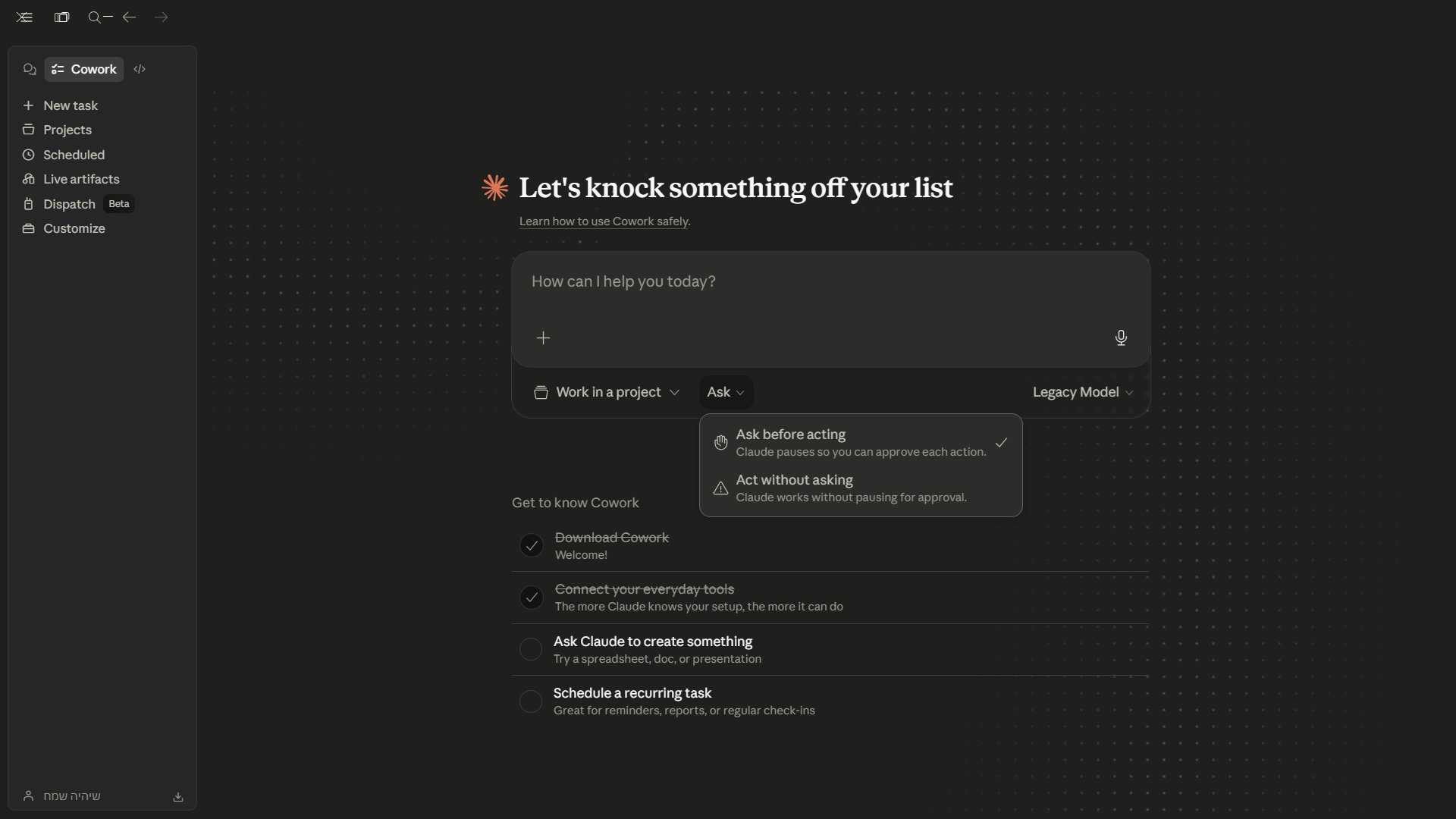Go back with the left arrow icon

129,17
